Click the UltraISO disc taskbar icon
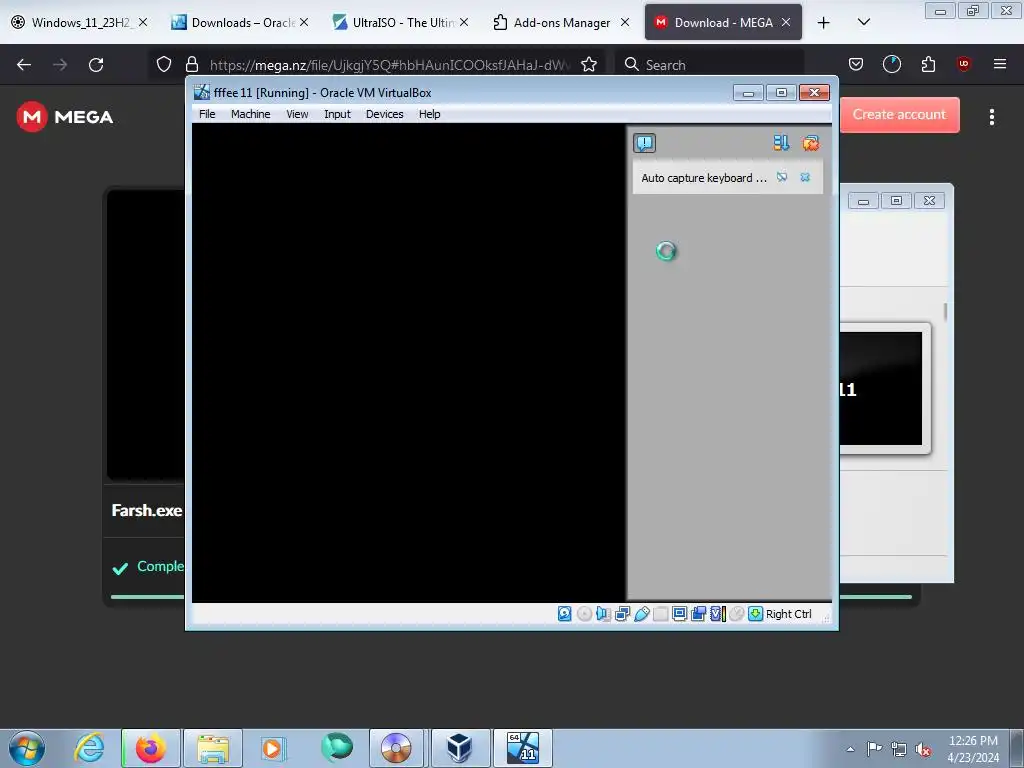The image size is (1024, 768). tap(396, 748)
